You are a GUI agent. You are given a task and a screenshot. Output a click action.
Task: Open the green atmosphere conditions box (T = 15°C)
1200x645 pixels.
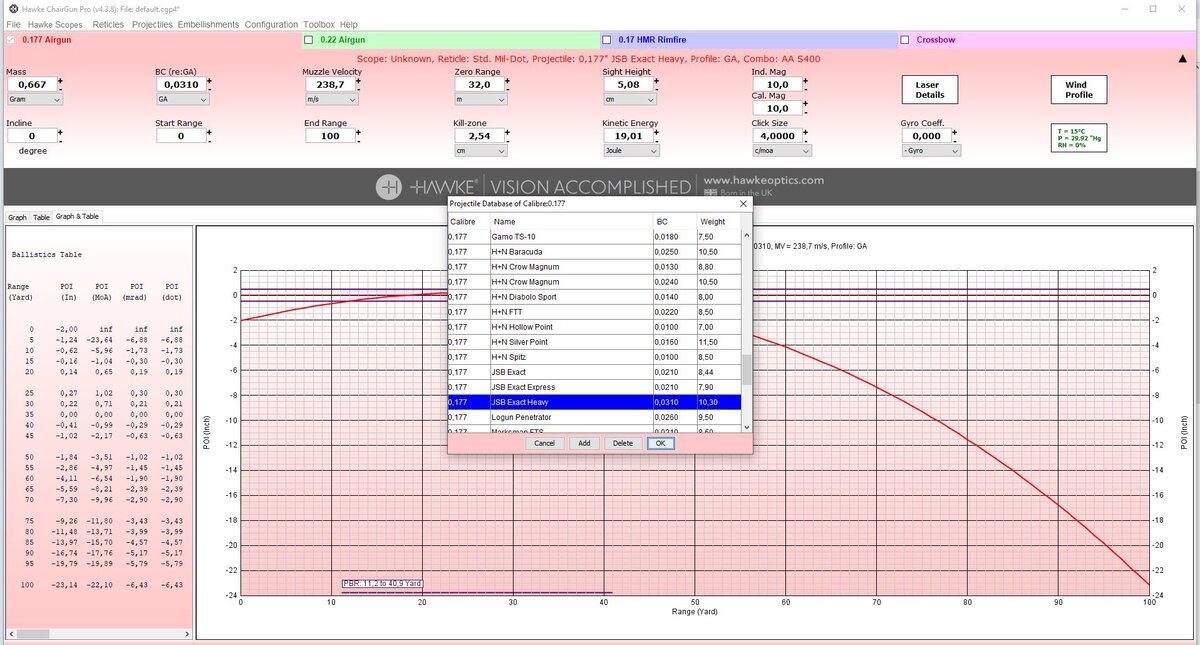tap(1078, 138)
